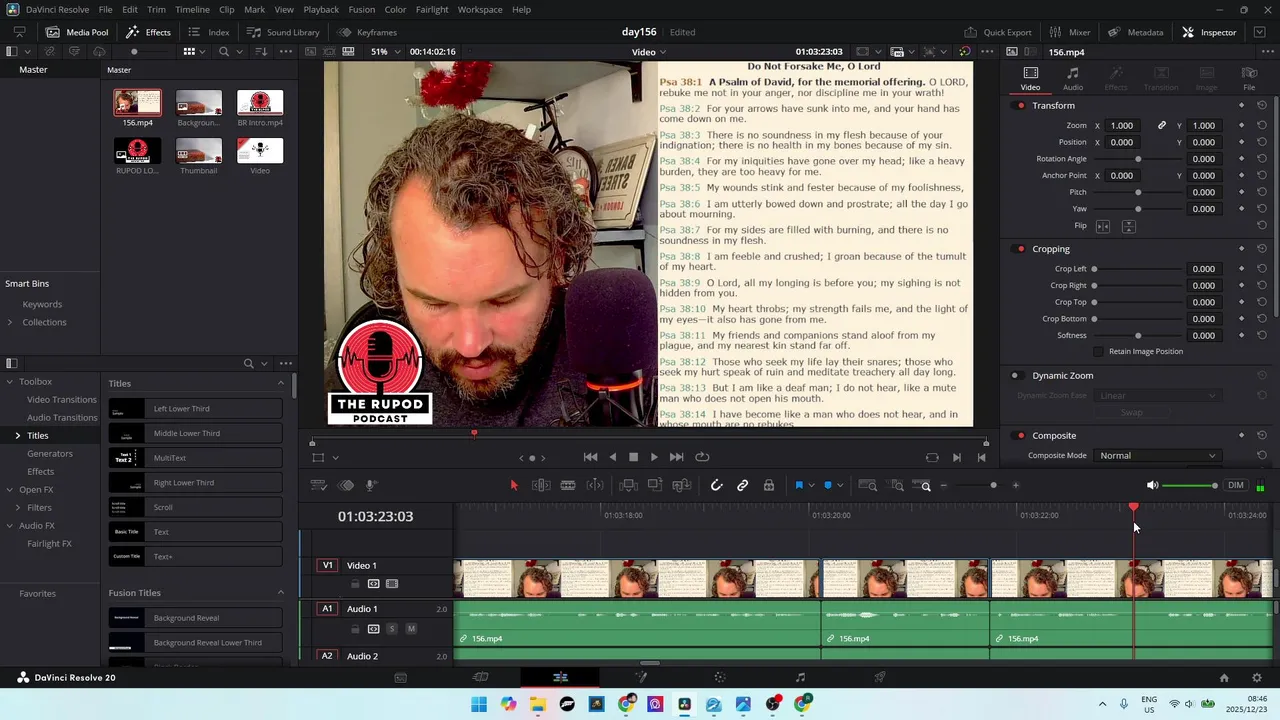Open the Keyframes panel
The width and height of the screenshot is (1280, 720).
point(367,32)
